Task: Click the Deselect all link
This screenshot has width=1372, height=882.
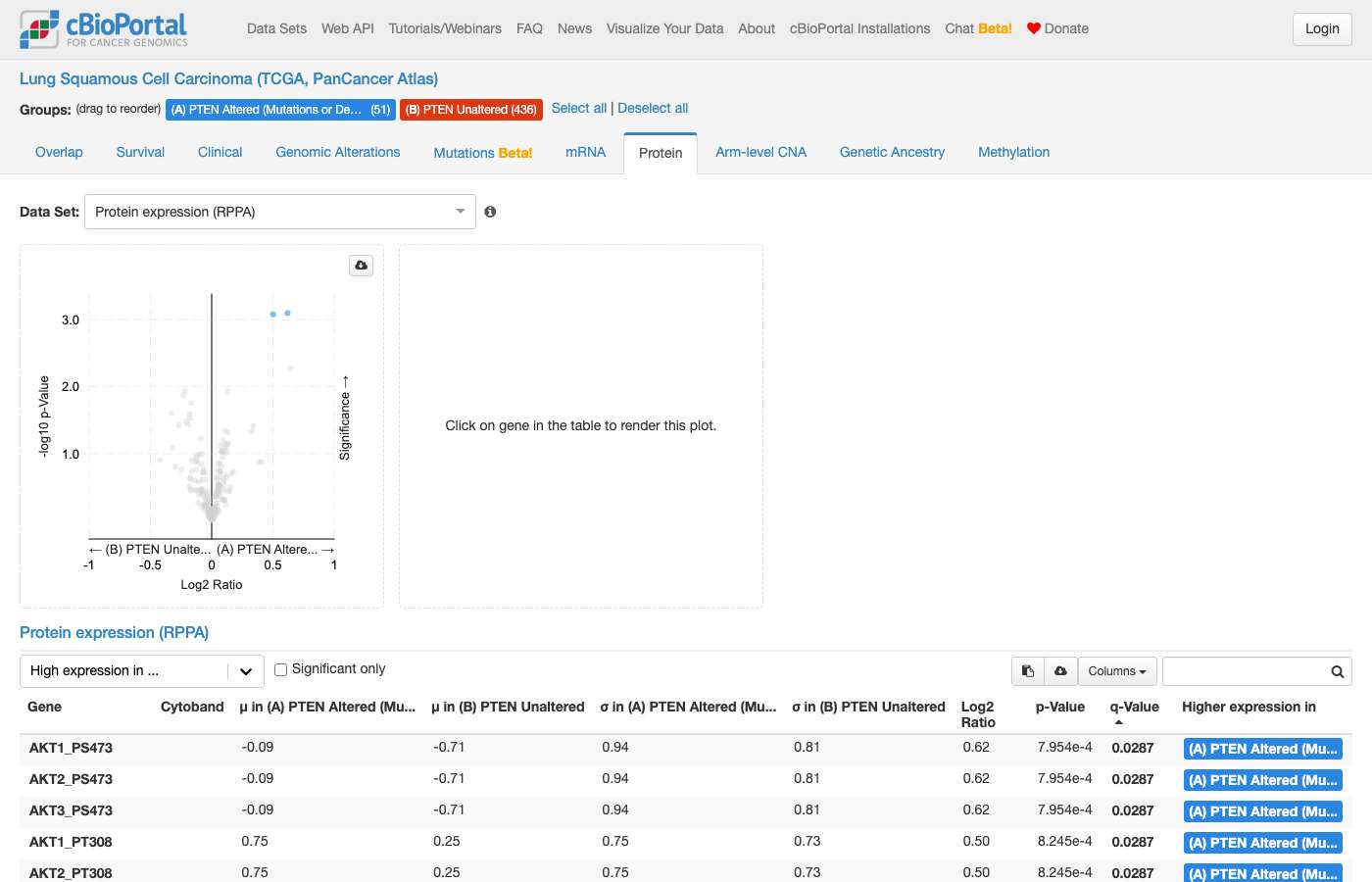Action: (653, 108)
